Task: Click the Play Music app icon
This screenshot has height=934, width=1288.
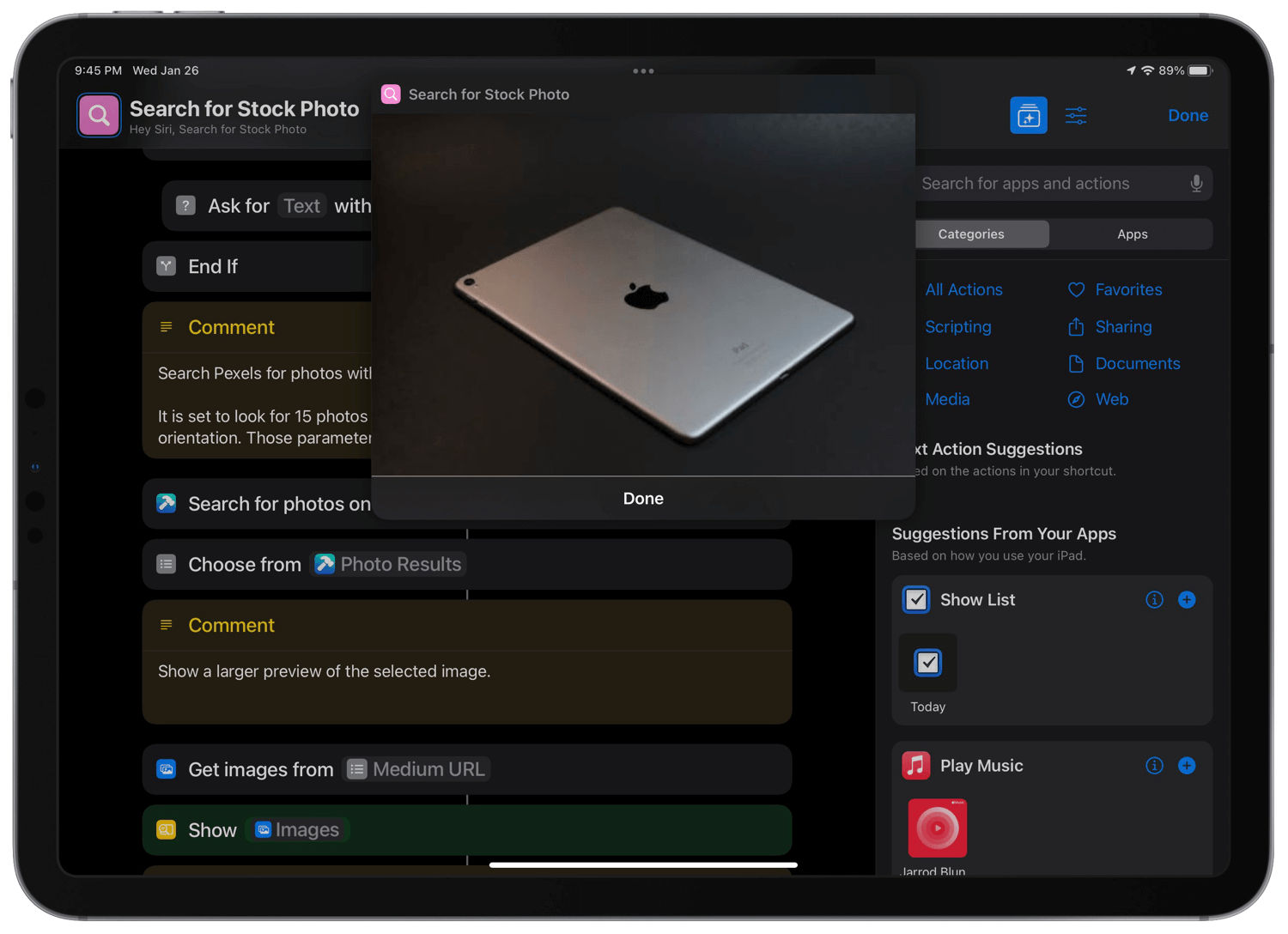Action: (x=916, y=765)
